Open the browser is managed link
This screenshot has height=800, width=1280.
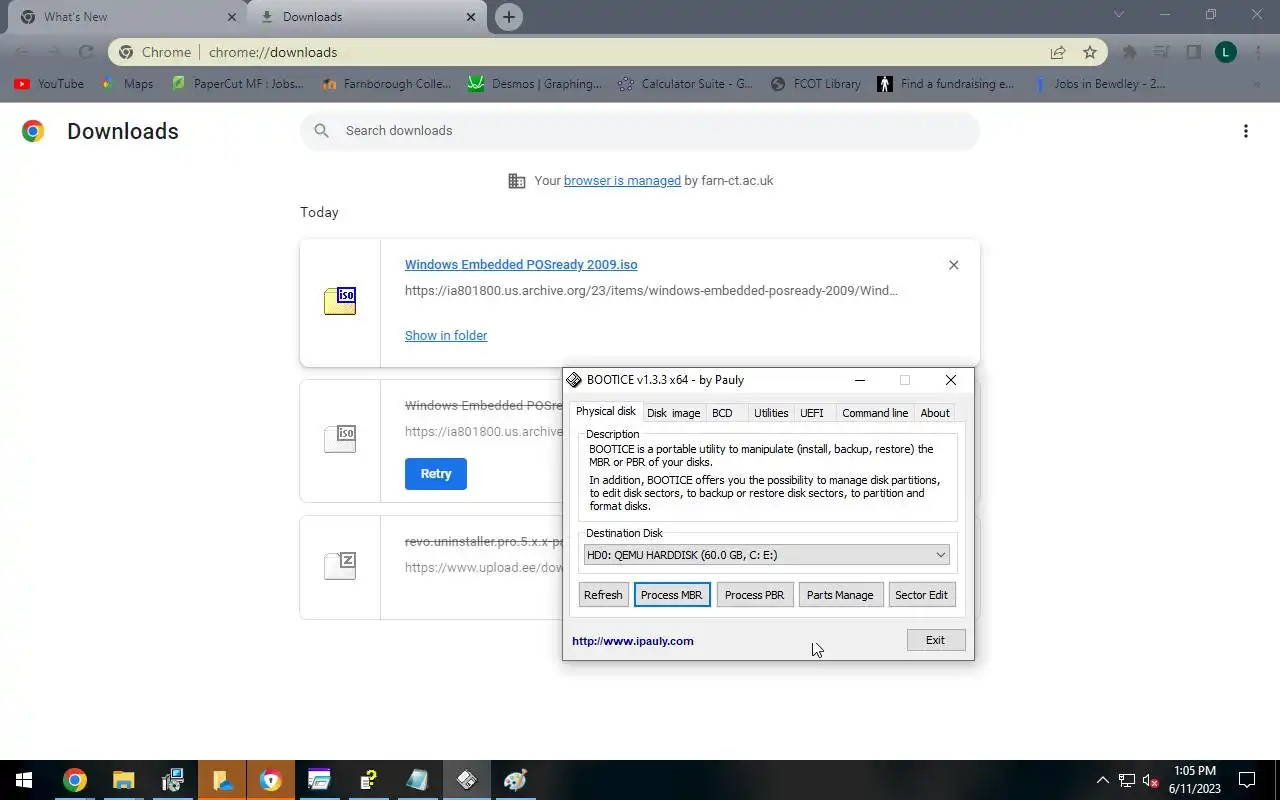[622, 181]
